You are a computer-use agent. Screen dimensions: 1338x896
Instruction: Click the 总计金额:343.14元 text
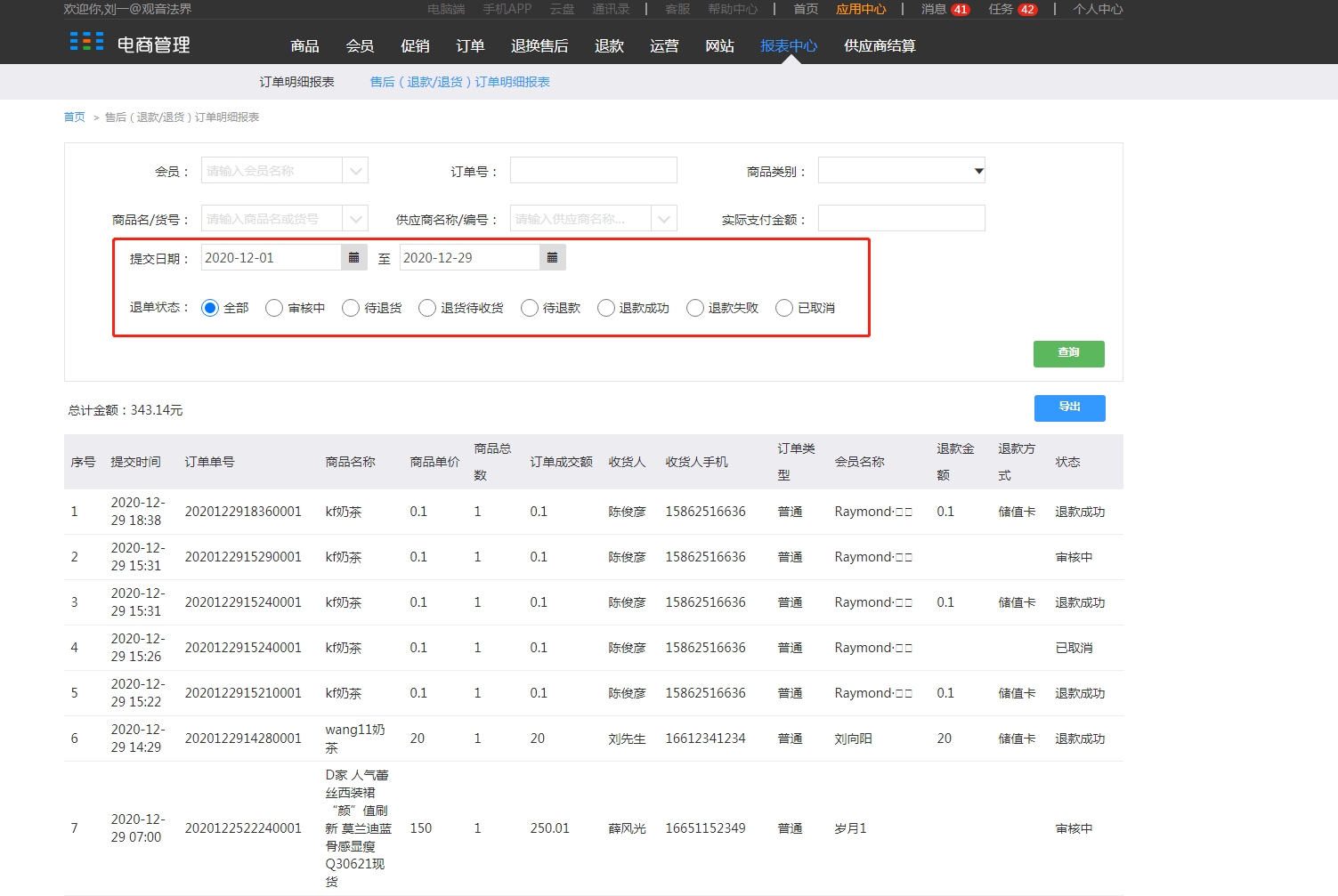coord(126,410)
